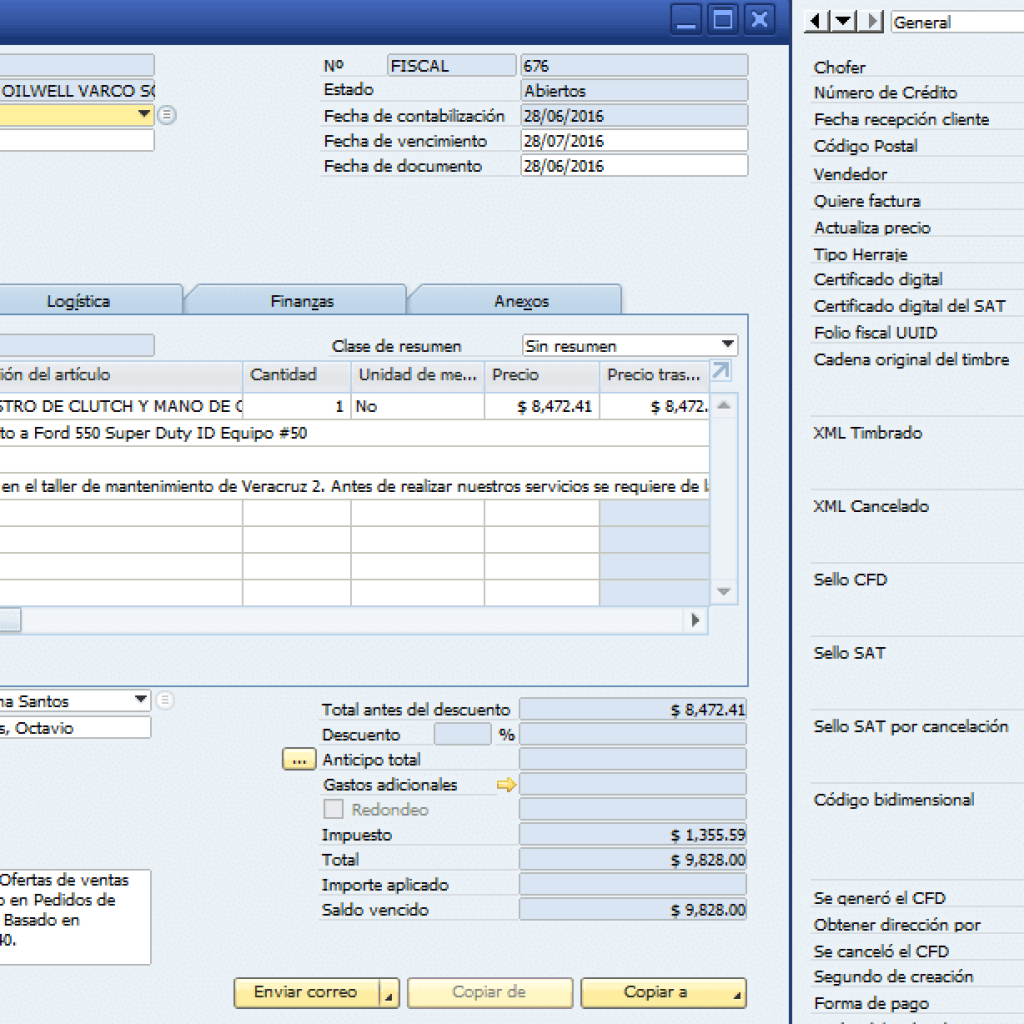Viewport: 1024px width, 1024px height.
Task: Open the Clase de resumen dropdown
Action: click(x=729, y=345)
